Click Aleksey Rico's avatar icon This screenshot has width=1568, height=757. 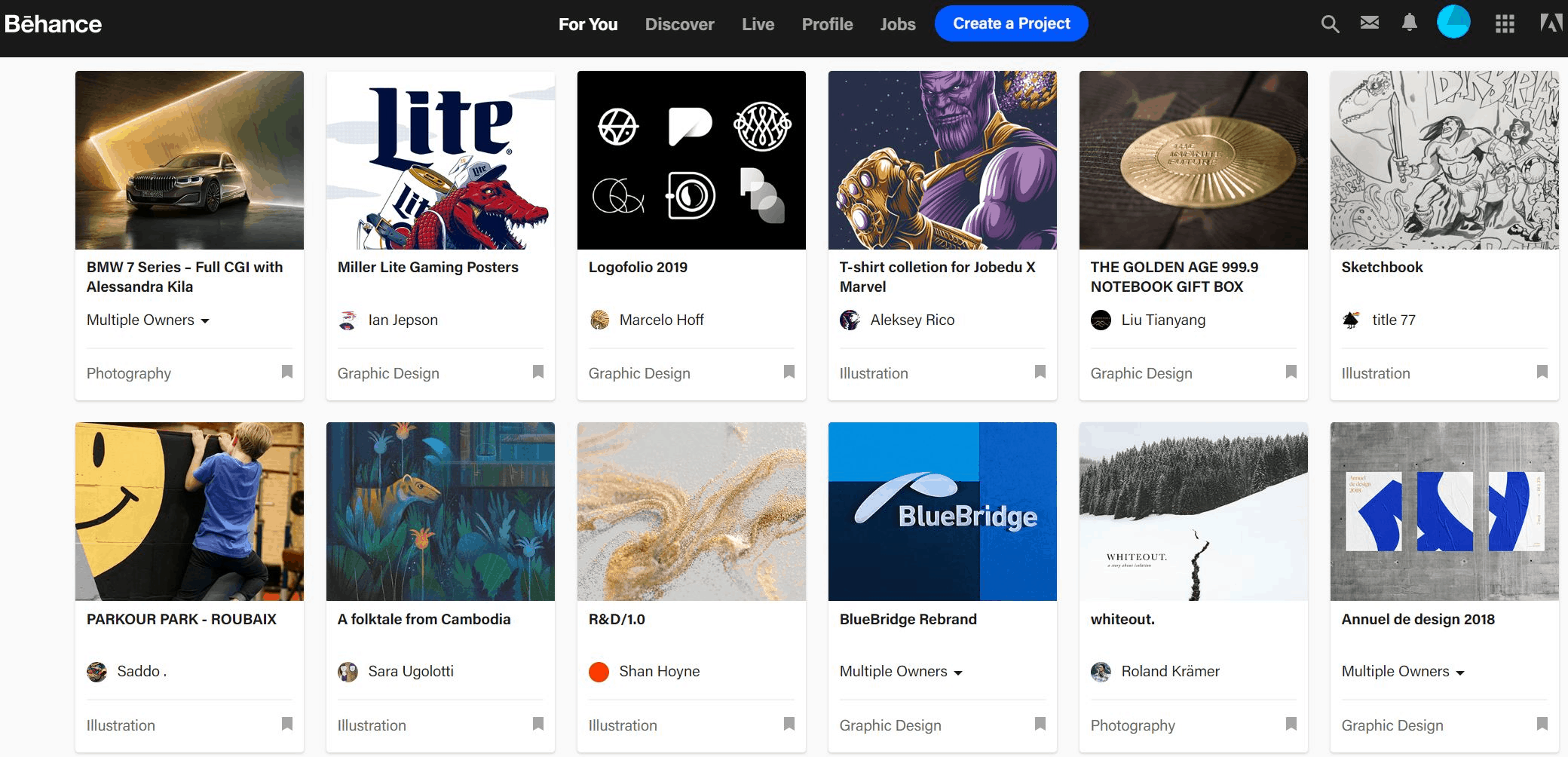(850, 320)
